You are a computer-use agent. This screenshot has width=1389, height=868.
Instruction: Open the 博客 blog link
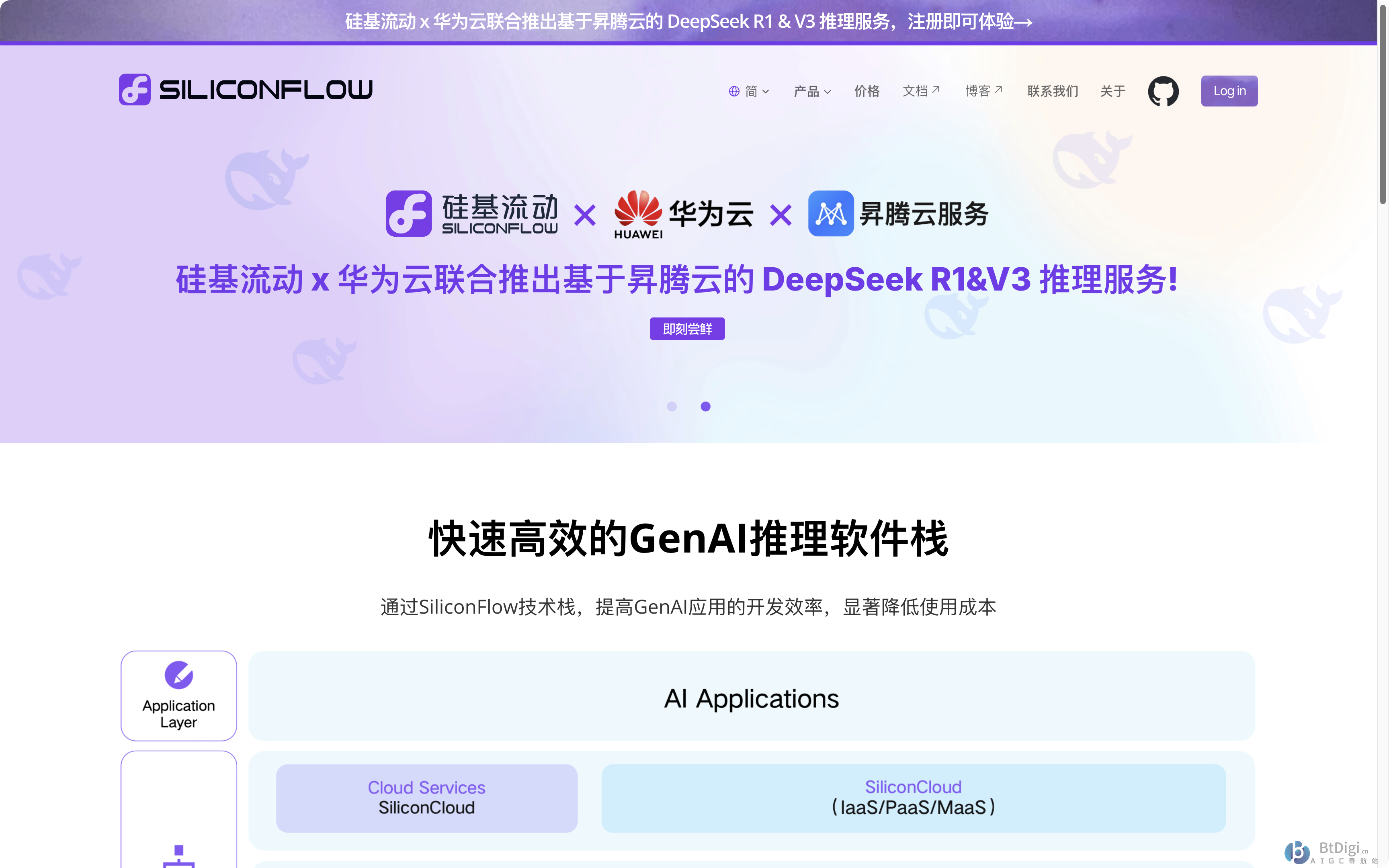(x=983, y=91)
